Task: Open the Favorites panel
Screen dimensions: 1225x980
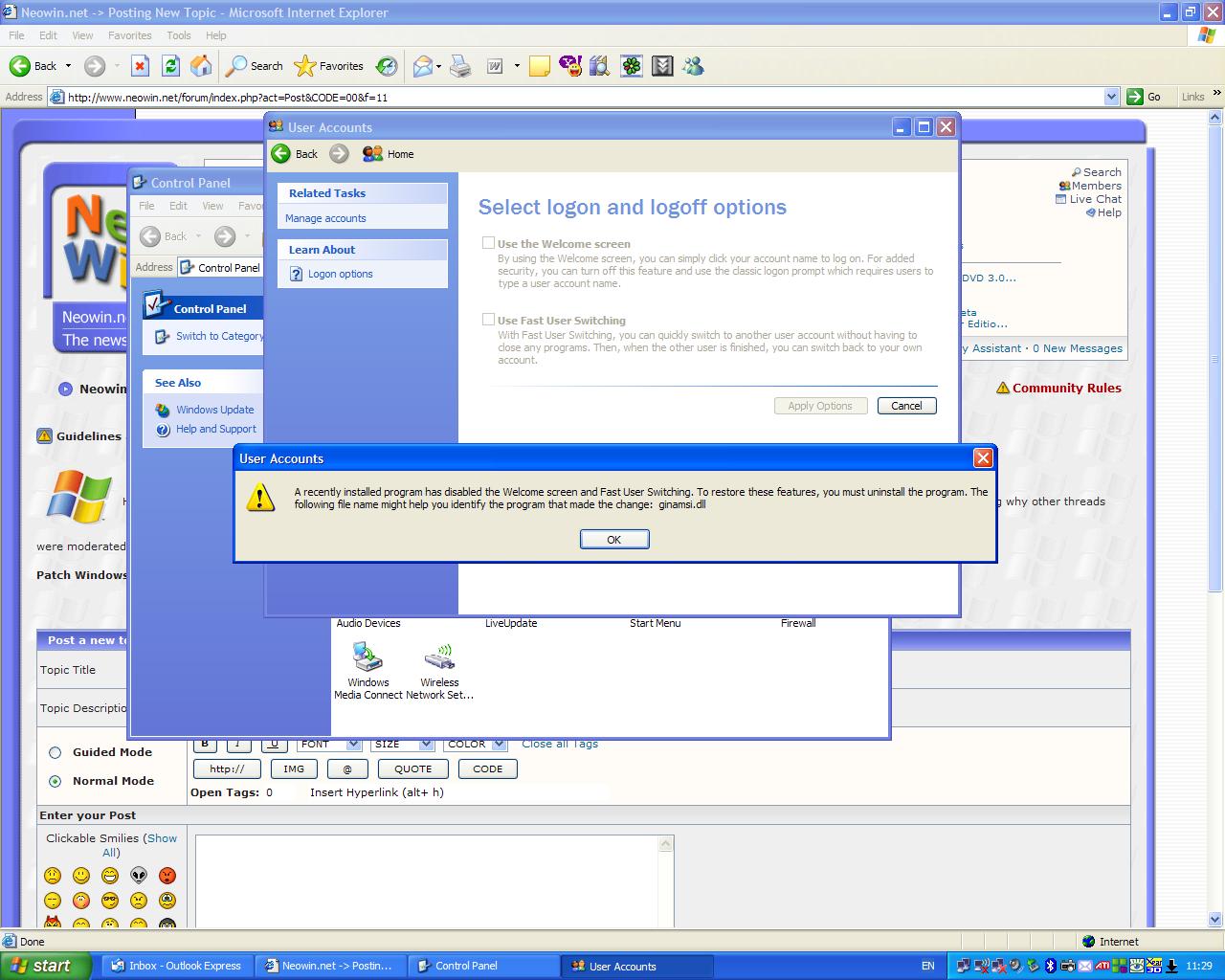Action: (328, 65)
